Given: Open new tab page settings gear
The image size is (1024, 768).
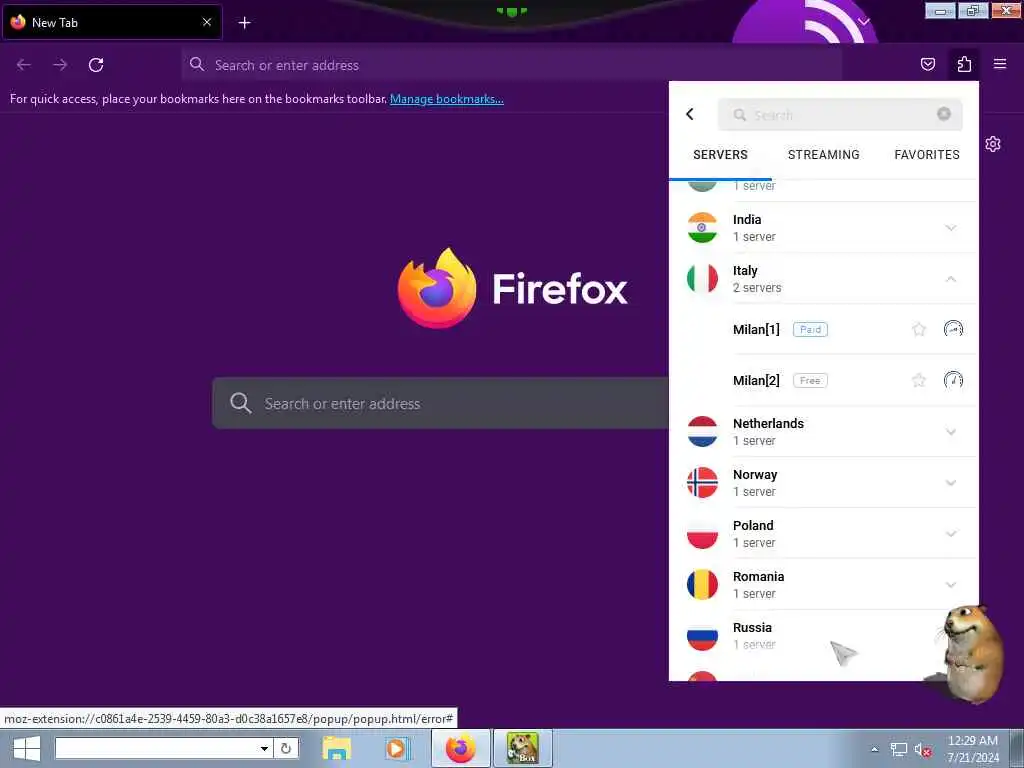Looking at the screenshot, I should coord(993,144).
